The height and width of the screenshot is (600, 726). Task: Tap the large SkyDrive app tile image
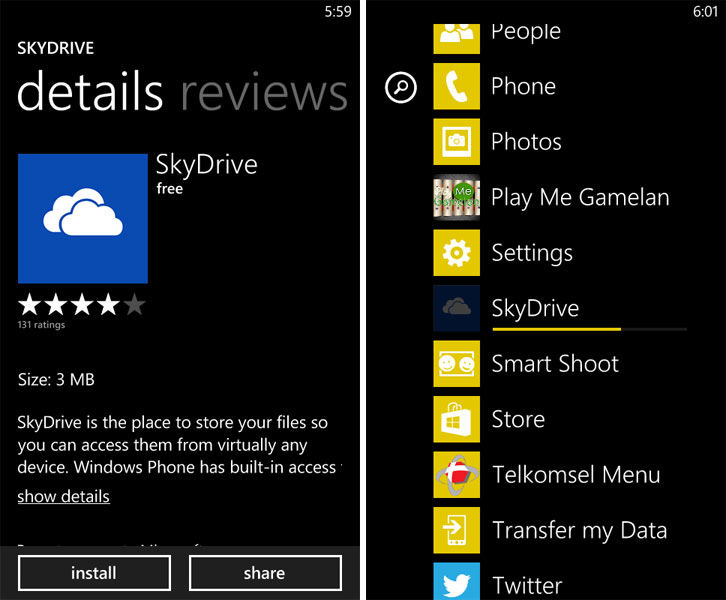pos(83,219)
